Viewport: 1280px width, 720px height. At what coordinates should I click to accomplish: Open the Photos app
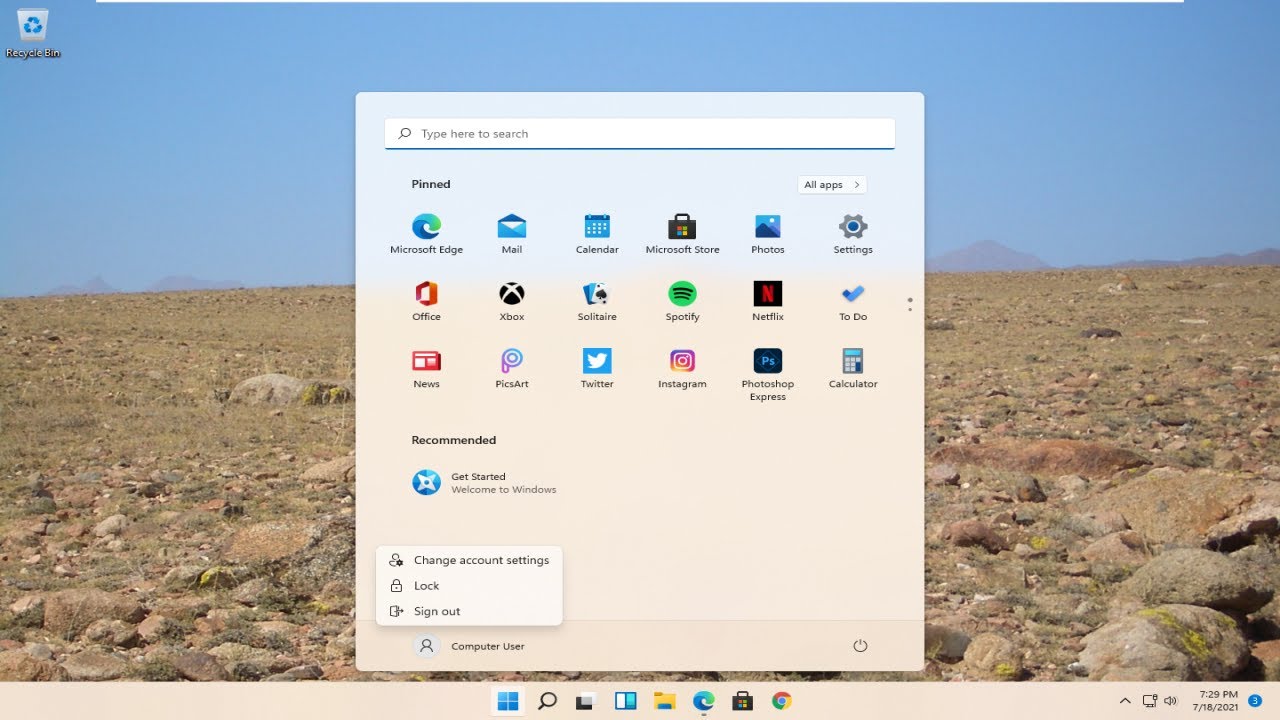click(x=768, y=234)
